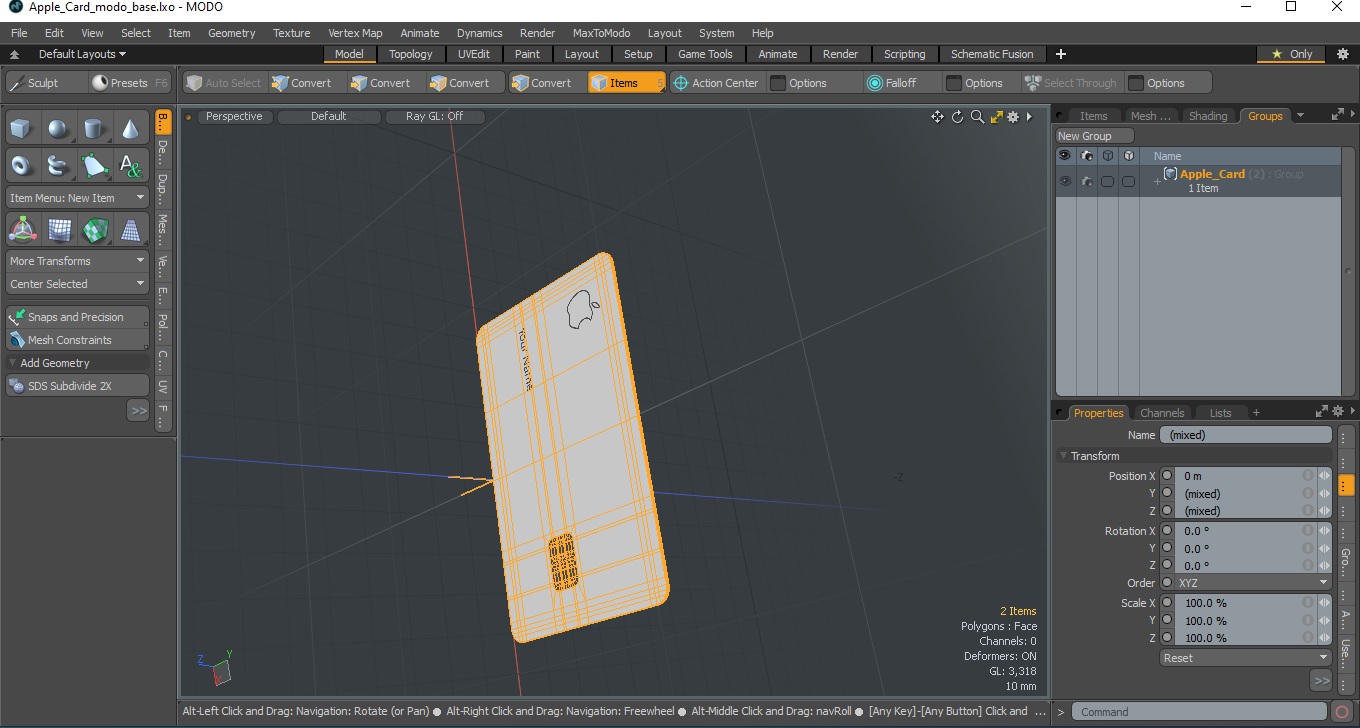Collapse the Transform section

click(1064, 456)
